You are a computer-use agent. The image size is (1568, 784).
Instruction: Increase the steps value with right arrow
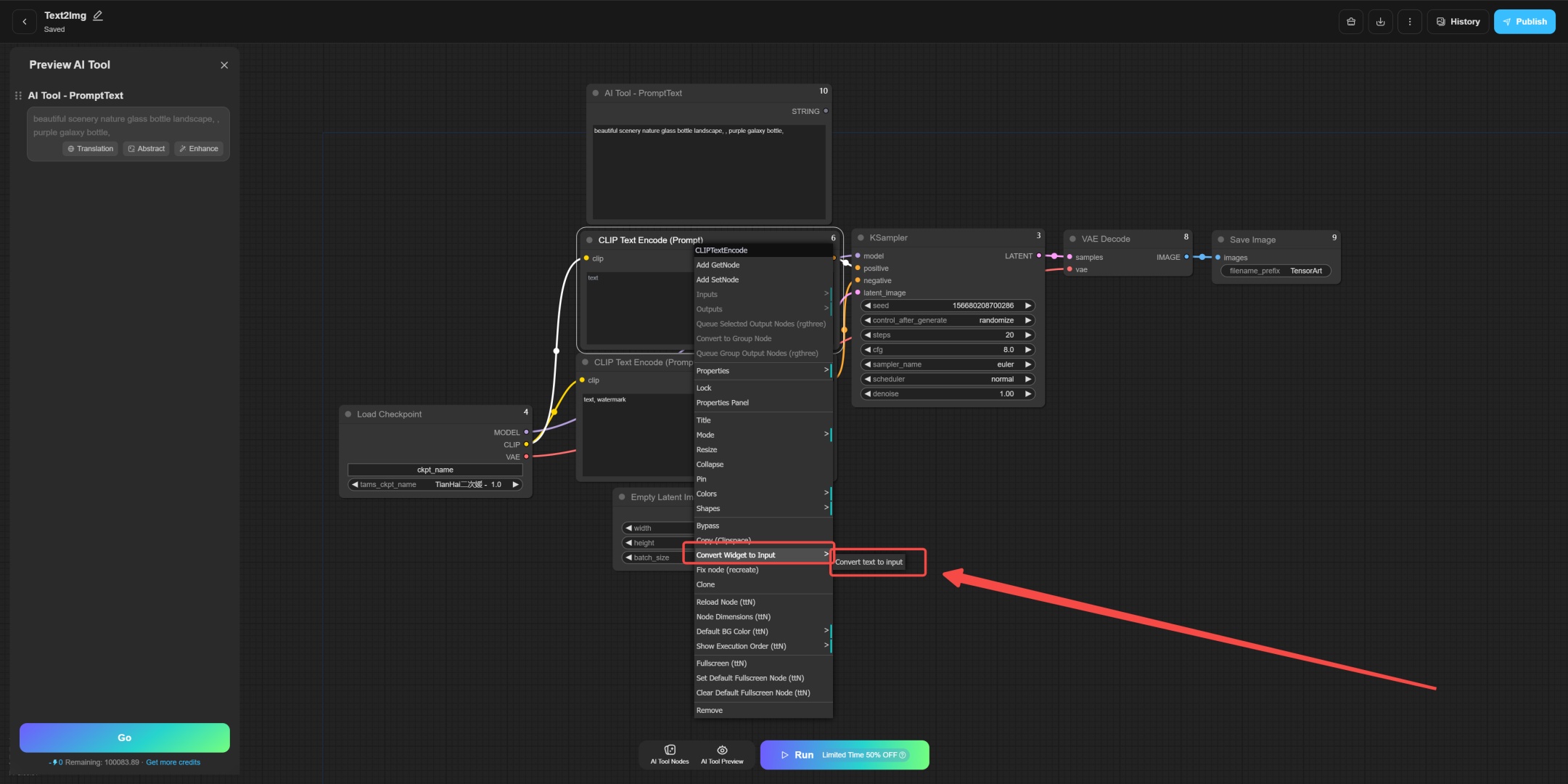[1027, 335]
